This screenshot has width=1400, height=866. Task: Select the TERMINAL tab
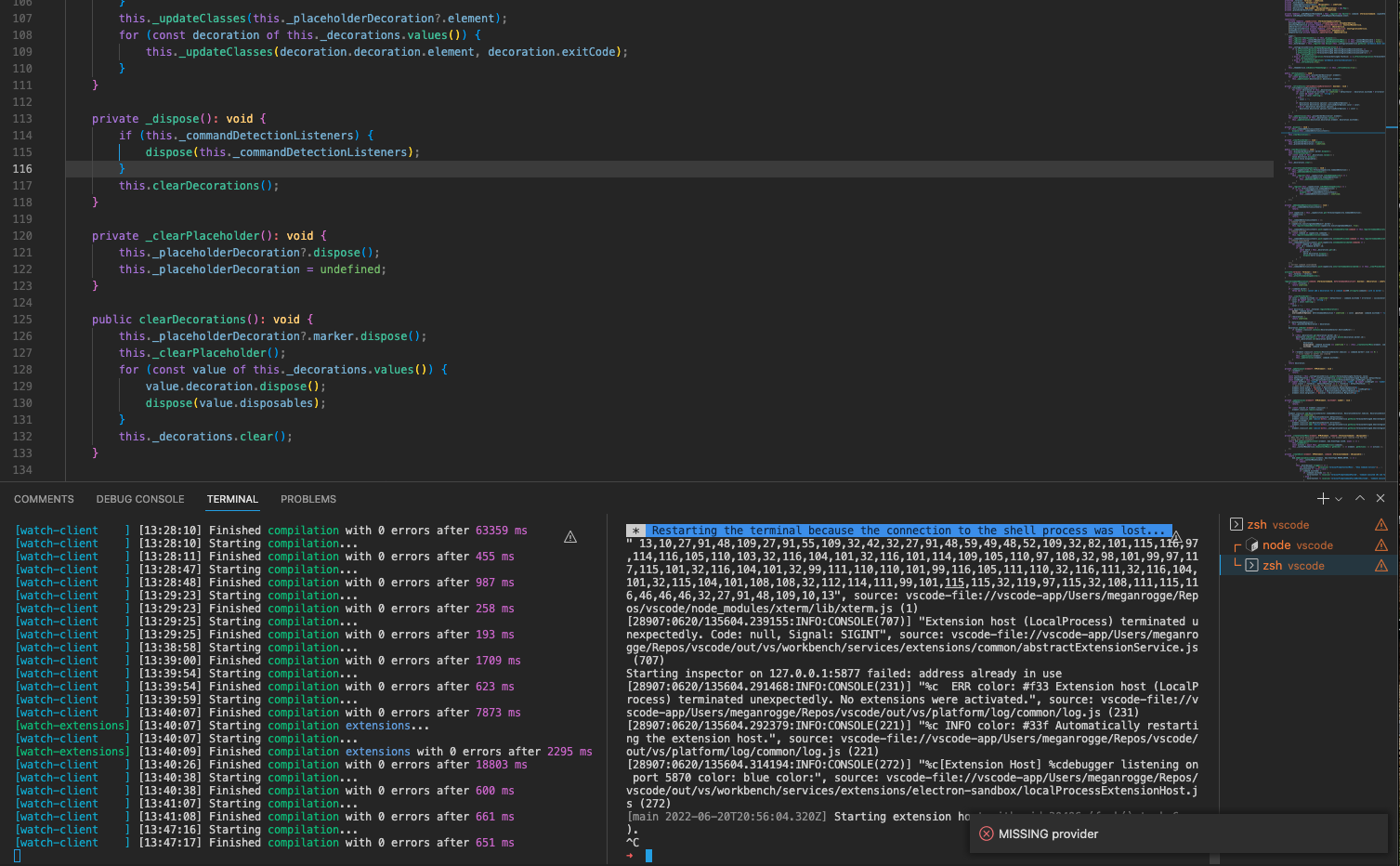point(232,499)
